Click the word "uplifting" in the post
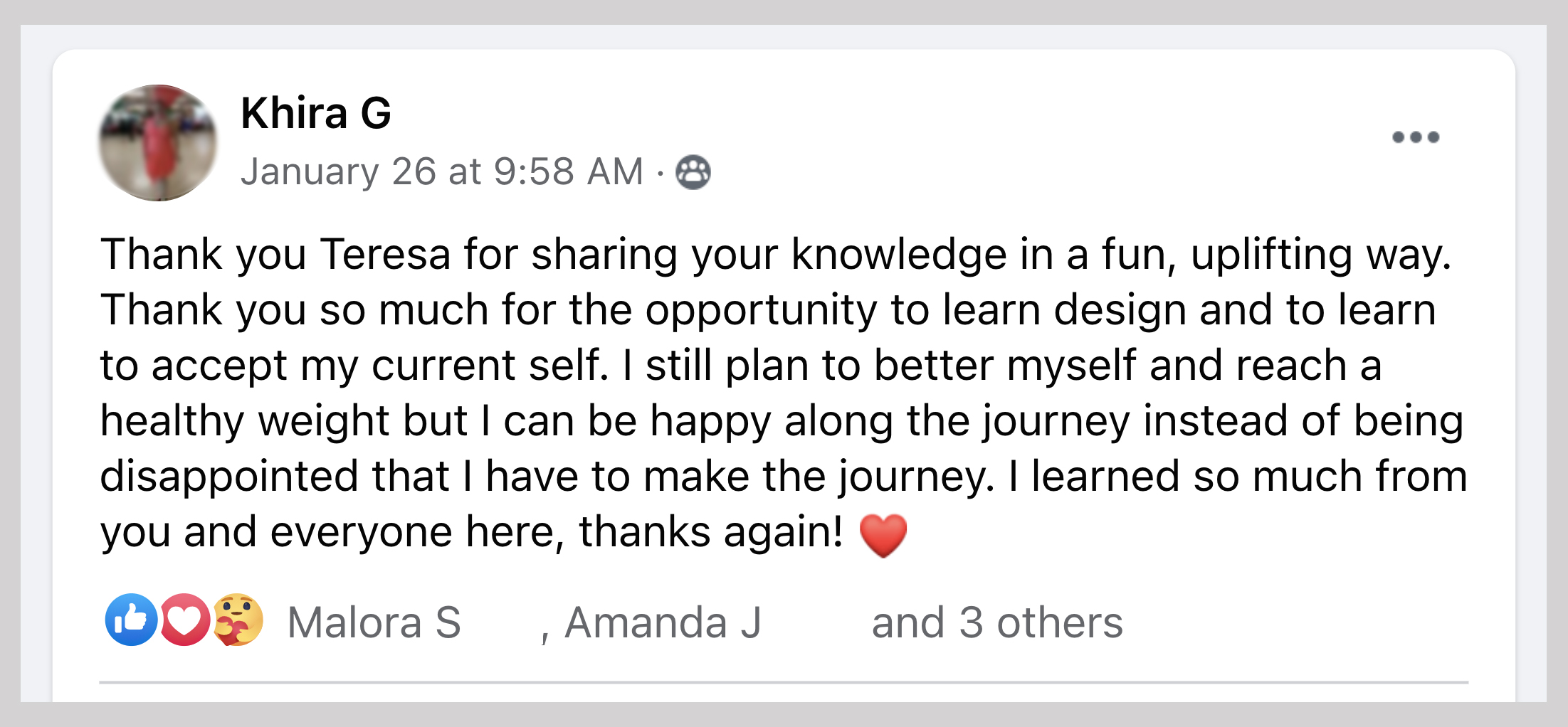Screen dimensions: 1568x727 point(1270,255)
